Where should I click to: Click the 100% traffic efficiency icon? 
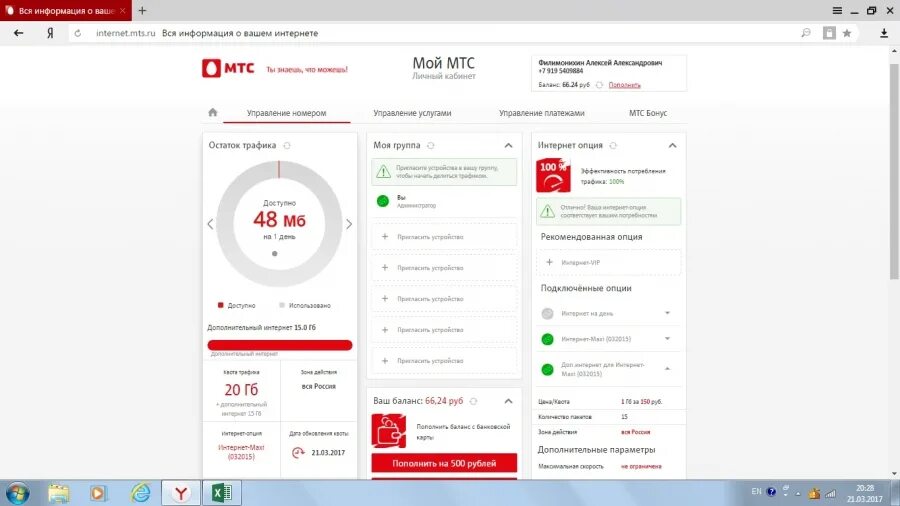[553, 176]
